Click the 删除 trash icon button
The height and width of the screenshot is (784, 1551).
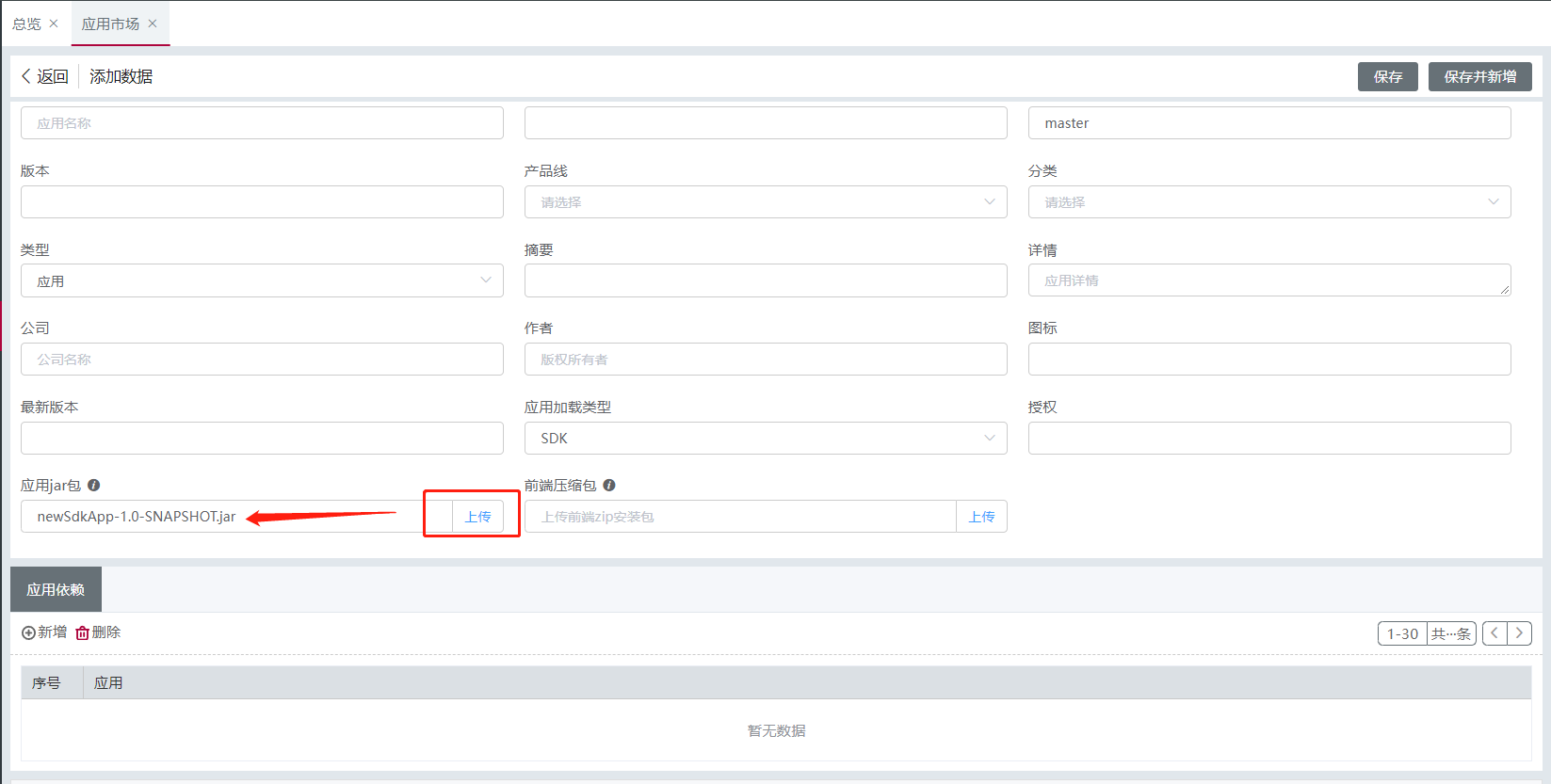[x=98, y=632]
